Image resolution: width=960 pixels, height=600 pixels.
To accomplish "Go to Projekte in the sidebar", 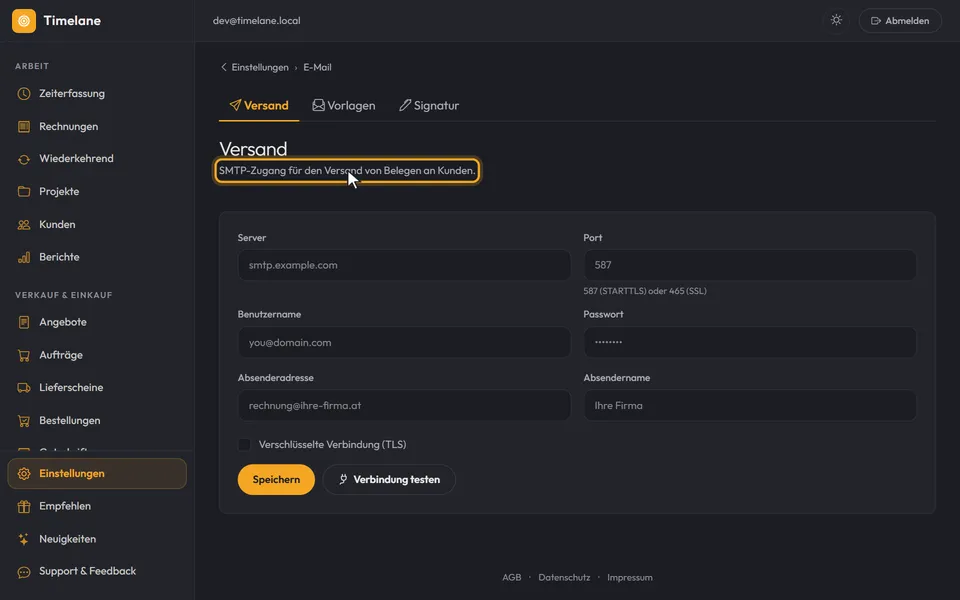I will pyautogui.click(x=97, y=192).
